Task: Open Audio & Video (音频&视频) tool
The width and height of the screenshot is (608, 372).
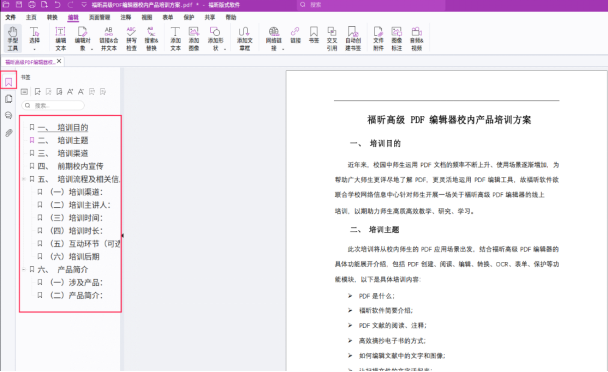Action: [x=416, y=38]
